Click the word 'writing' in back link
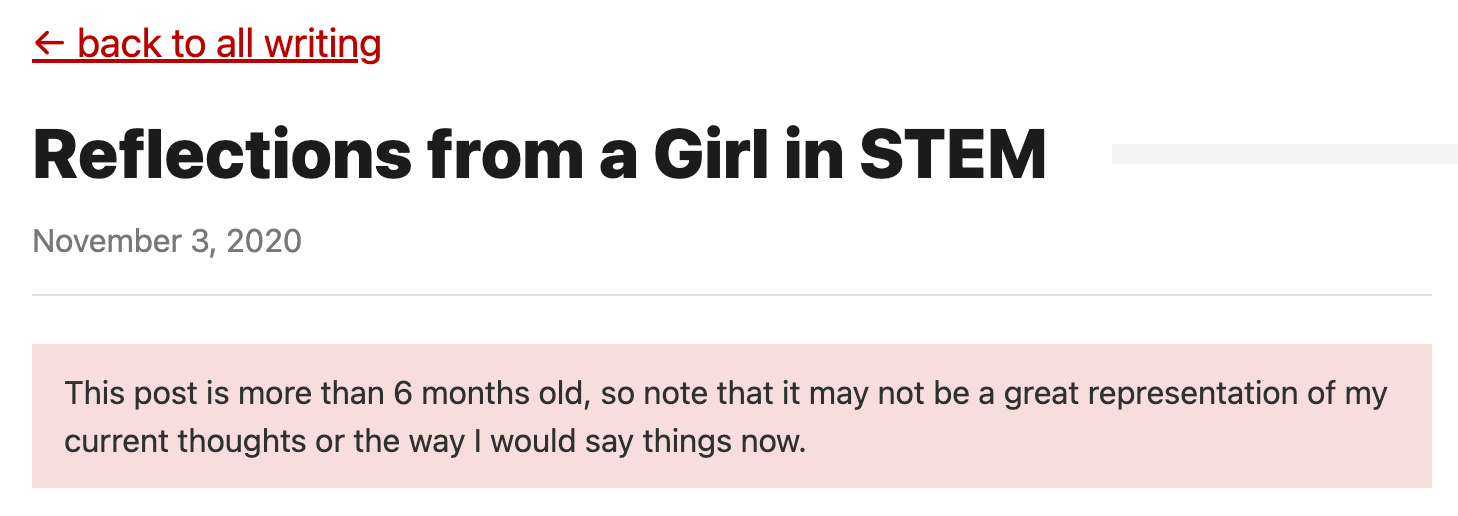The image size is (1458, 516). 322,44
